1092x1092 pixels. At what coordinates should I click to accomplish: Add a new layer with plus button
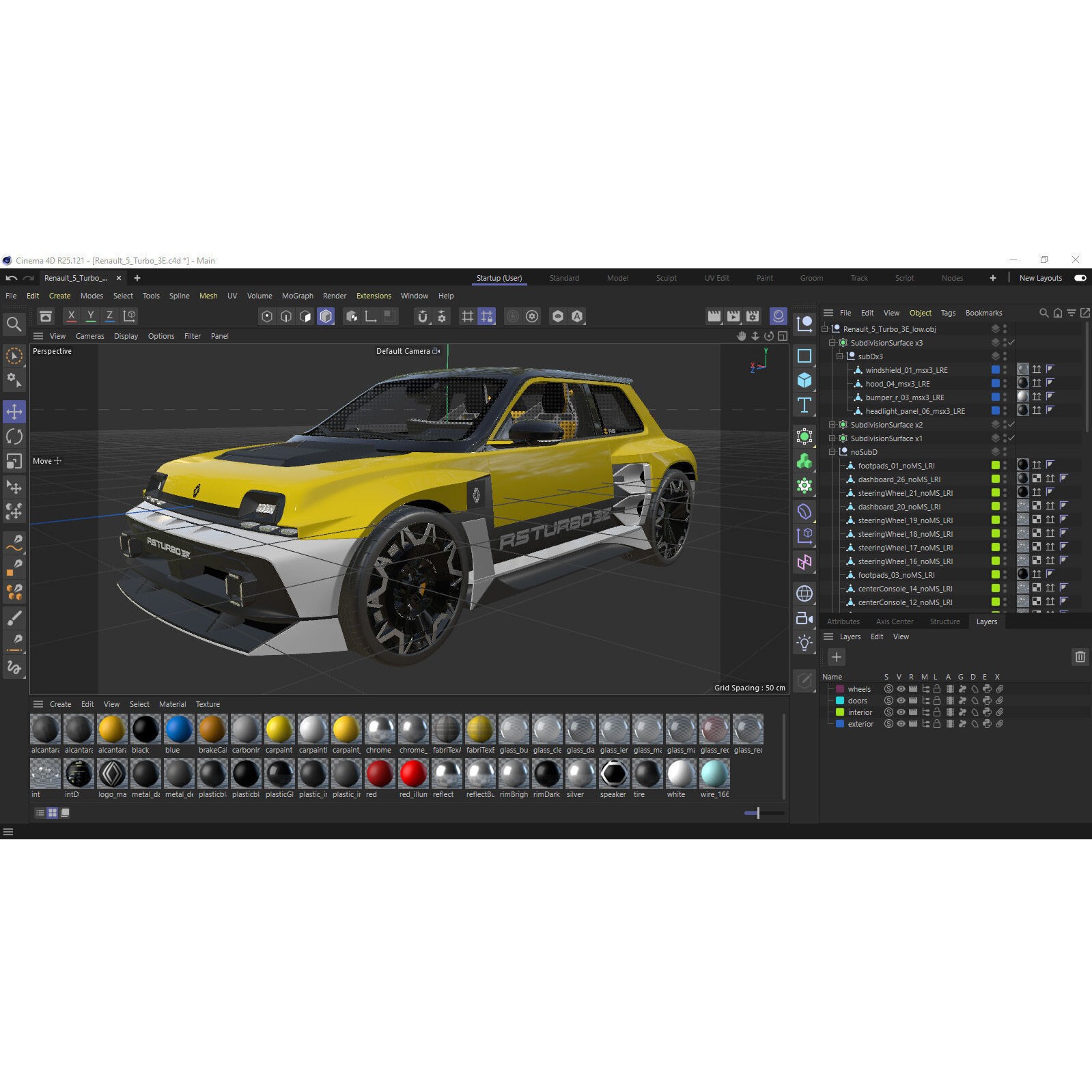(x=837, y=657)
